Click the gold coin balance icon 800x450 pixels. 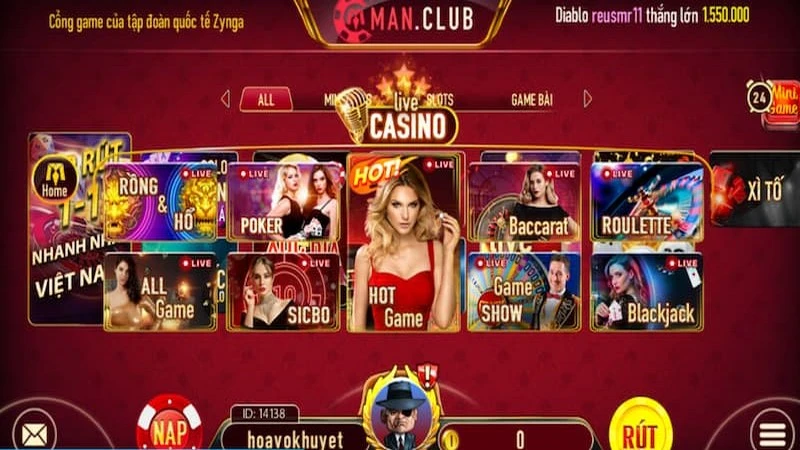[x=449, y=438]
